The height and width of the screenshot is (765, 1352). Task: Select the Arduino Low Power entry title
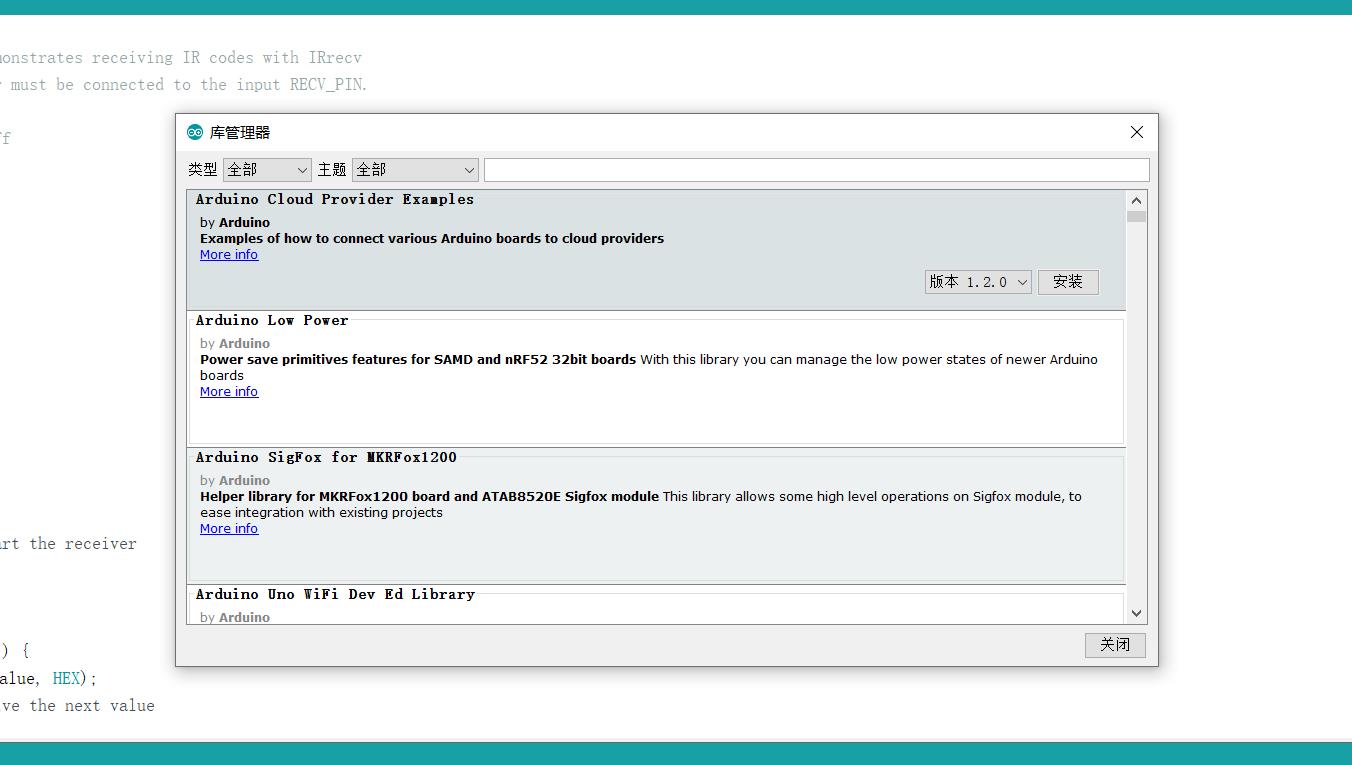[272, 320]
